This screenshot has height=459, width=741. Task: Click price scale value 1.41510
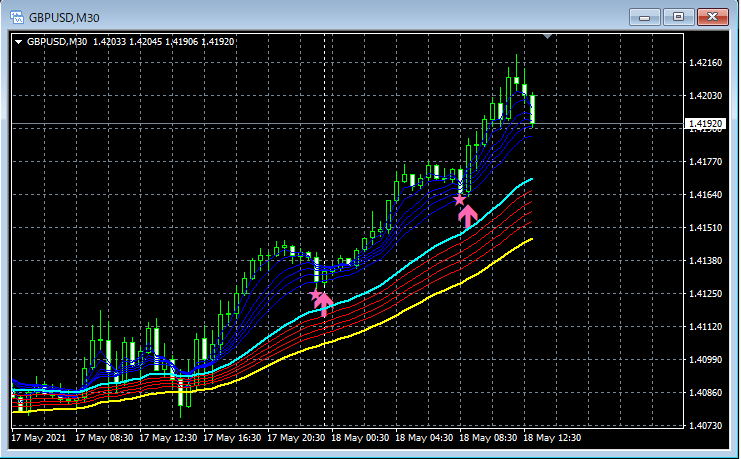point(706,227)
